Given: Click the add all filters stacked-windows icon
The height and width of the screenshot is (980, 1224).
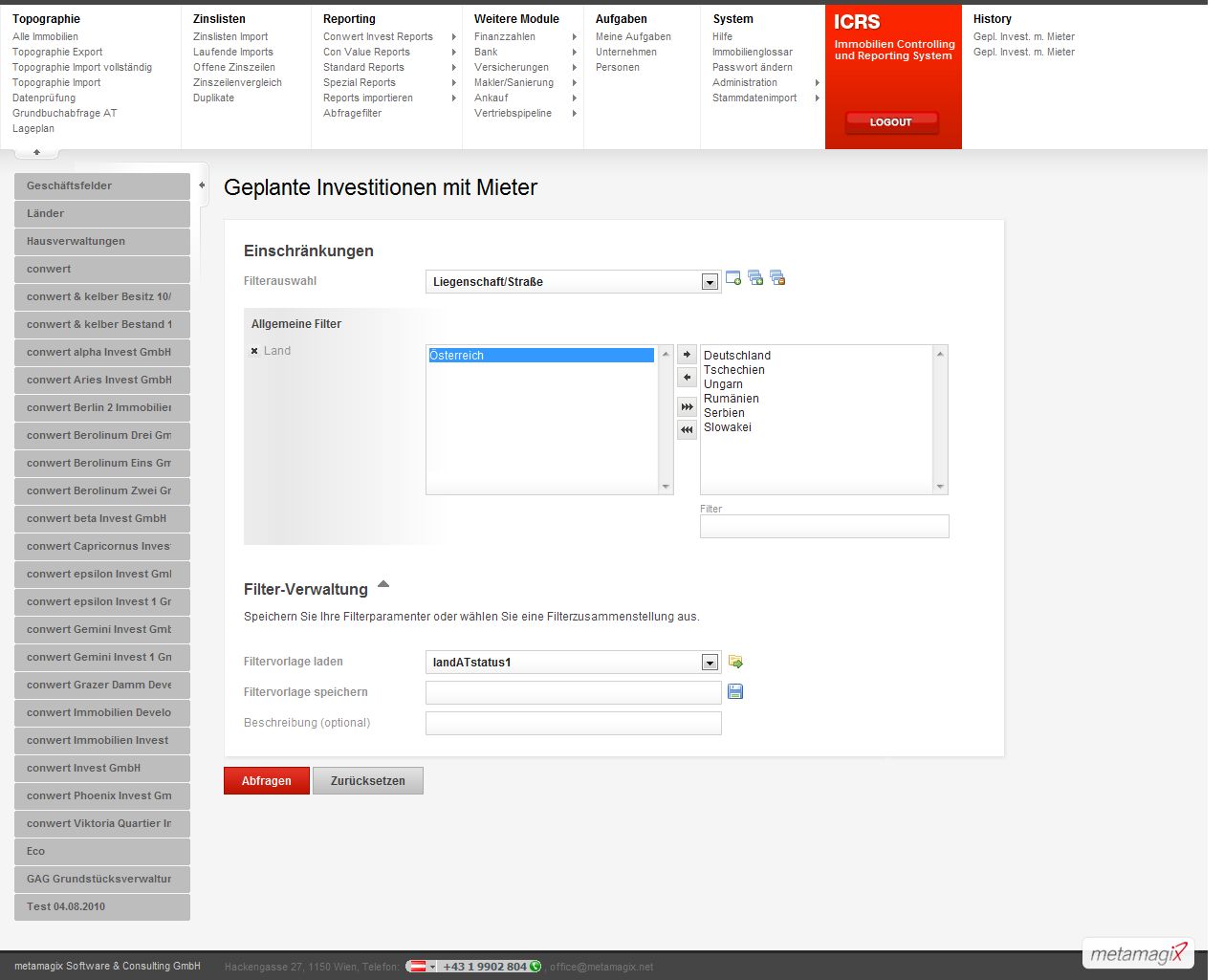Looking at the screenshot, I should tap(755, 278).
